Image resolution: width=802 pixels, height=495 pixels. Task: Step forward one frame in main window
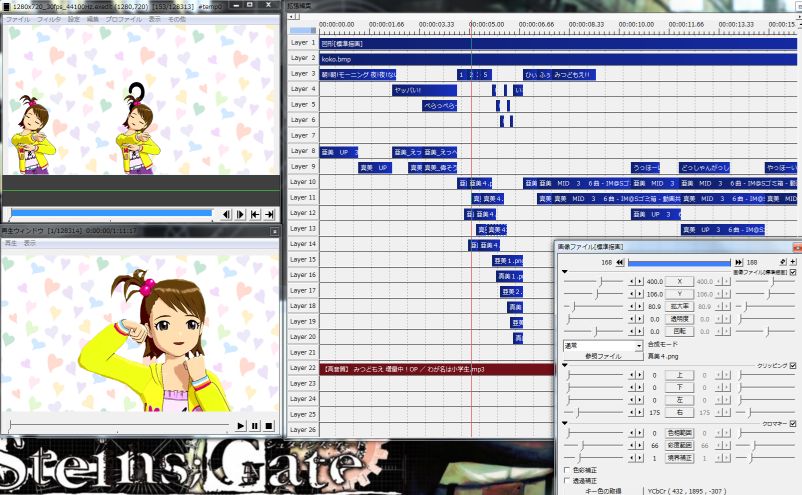240,215
